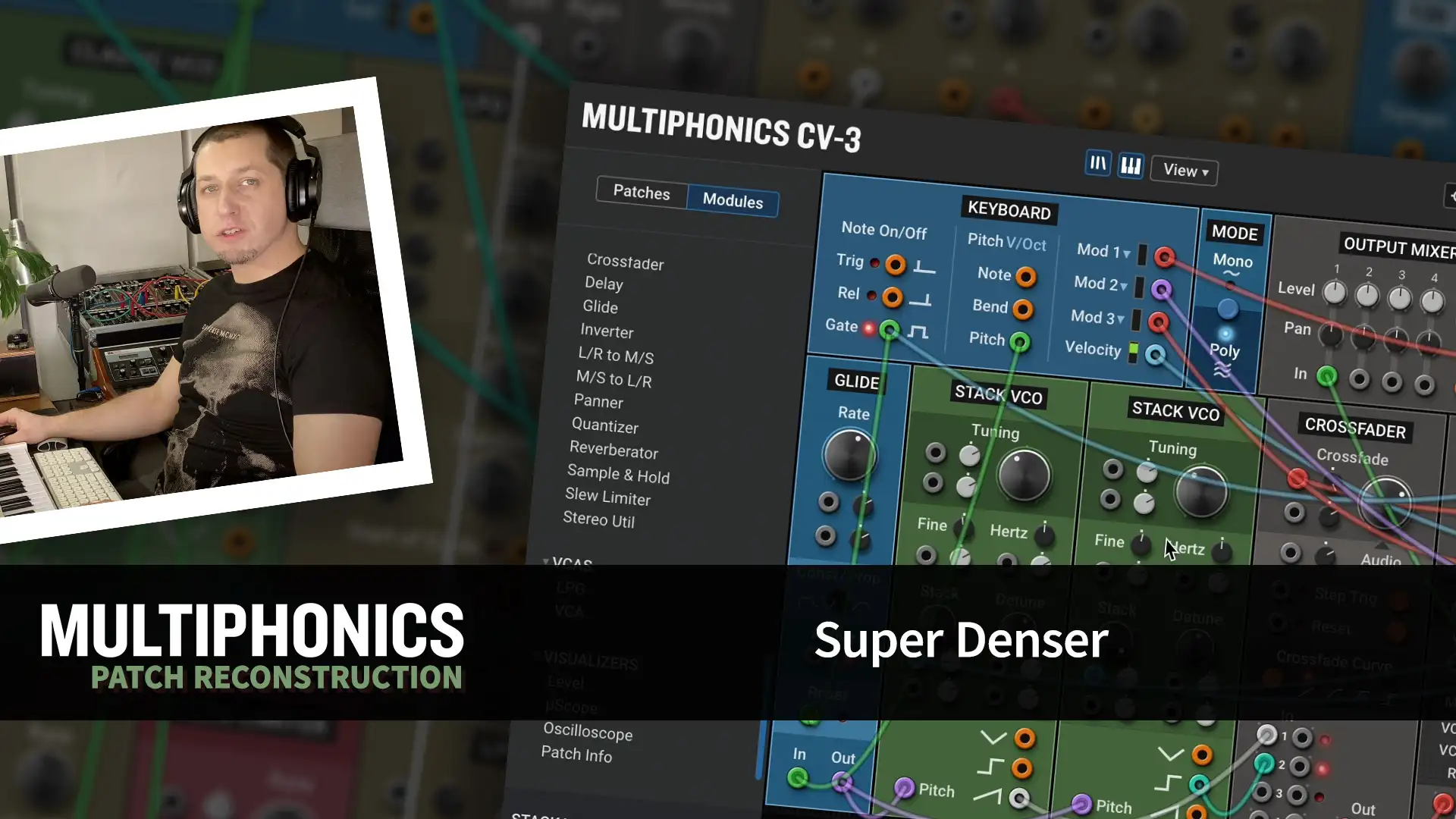This screenshot has height=819, width=1456.
Task: Collapse the VCAs section in the sidebar
Action: pyautogui.click(x=545, y=563)
